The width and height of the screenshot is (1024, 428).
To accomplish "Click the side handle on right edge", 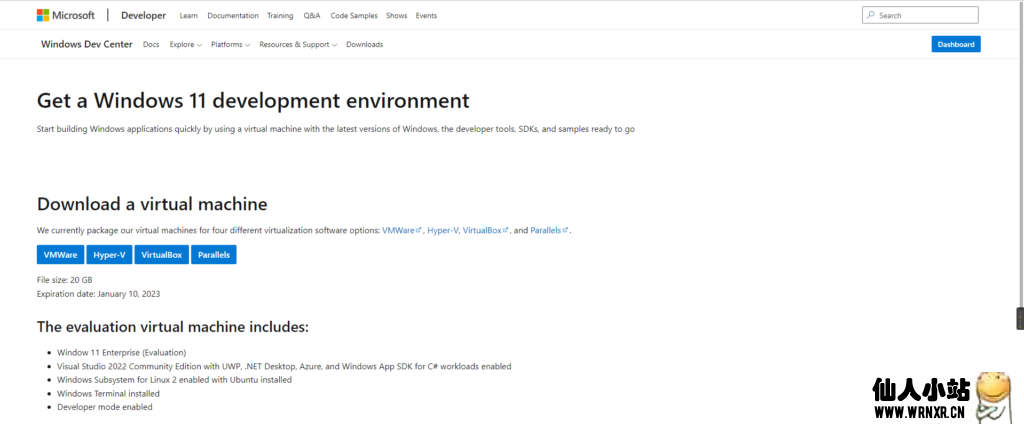I will tap(1019, 319).
